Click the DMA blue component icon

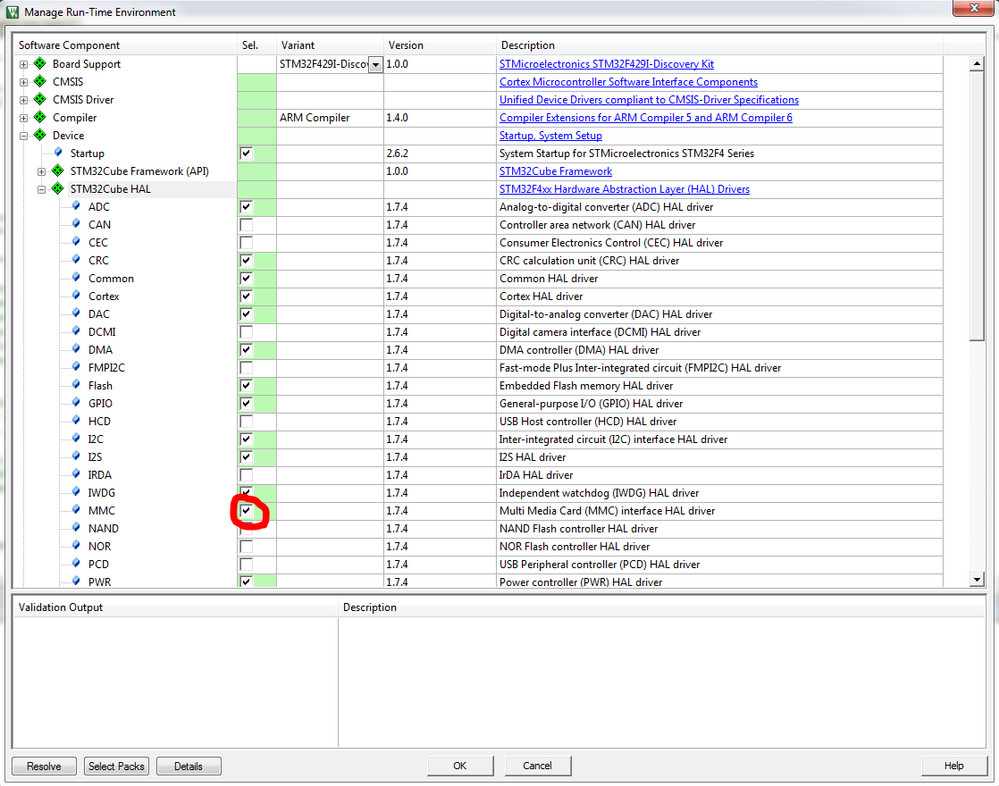point(76,348)
